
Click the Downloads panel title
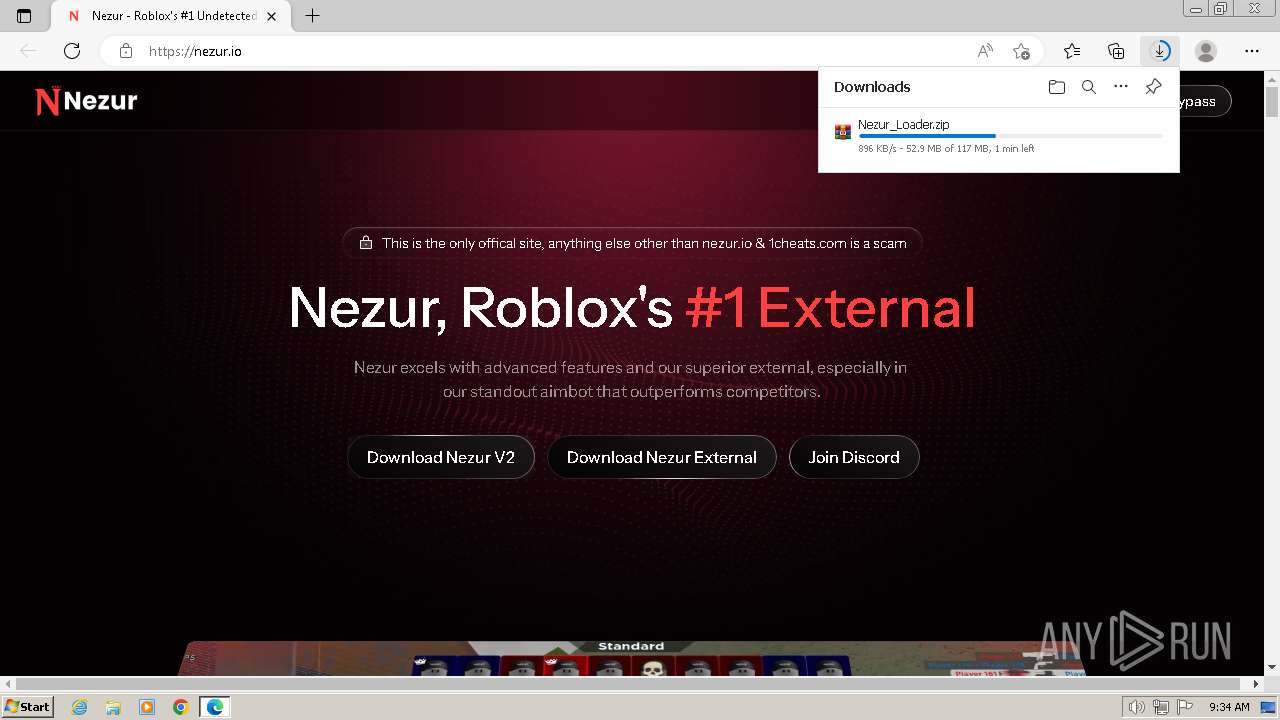[x=872, y=87]
